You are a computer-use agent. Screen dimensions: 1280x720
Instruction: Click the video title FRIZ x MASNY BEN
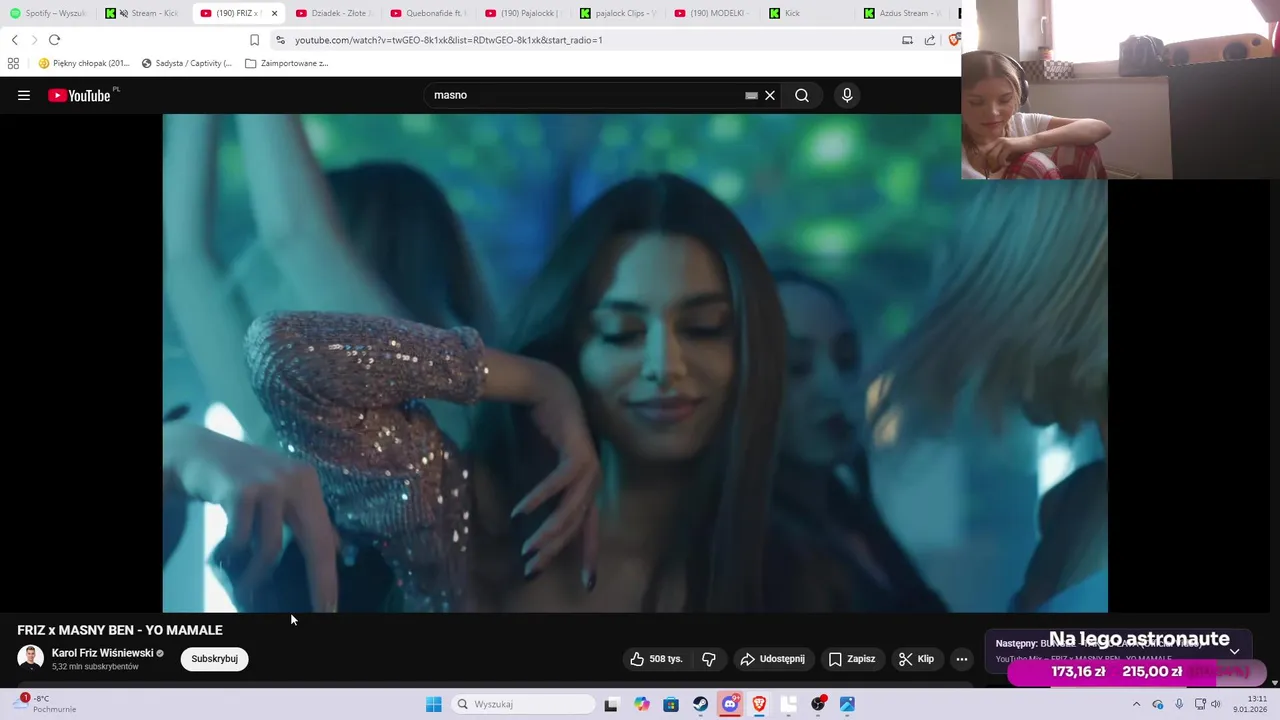tap(120, 630)
